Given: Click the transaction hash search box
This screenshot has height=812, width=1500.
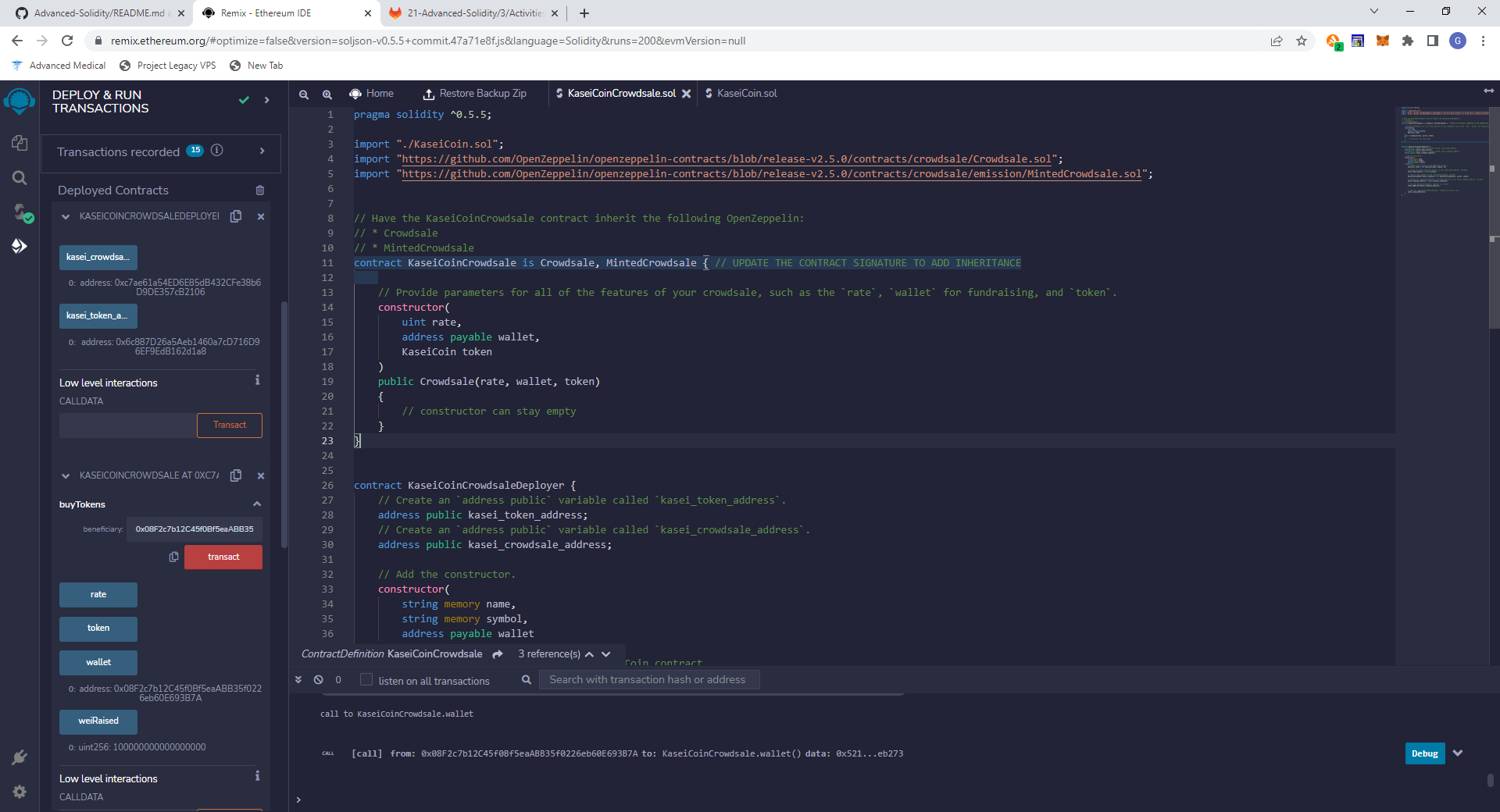Looking at the screenshot, I should click(649, 680).
